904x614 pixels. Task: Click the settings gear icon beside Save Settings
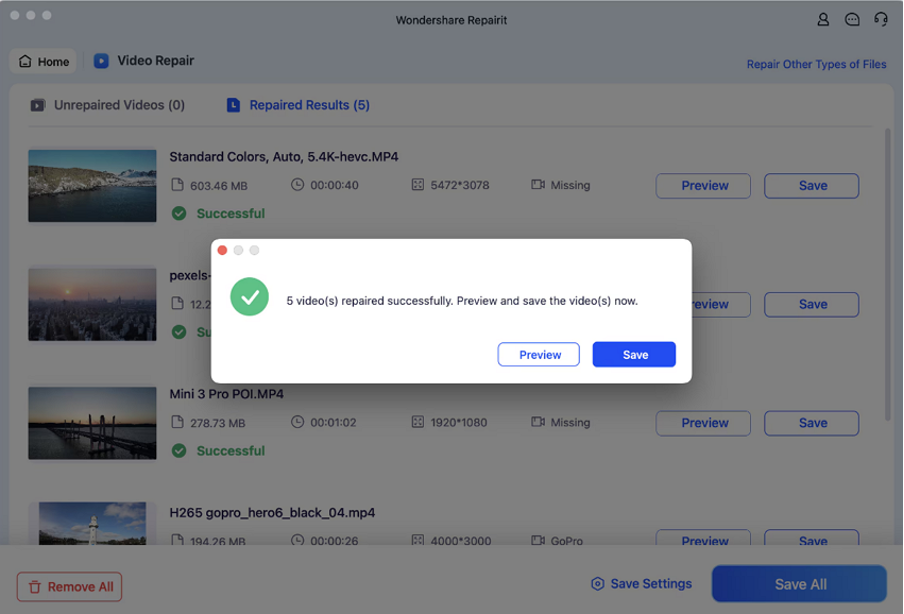(x=597, y=584)
